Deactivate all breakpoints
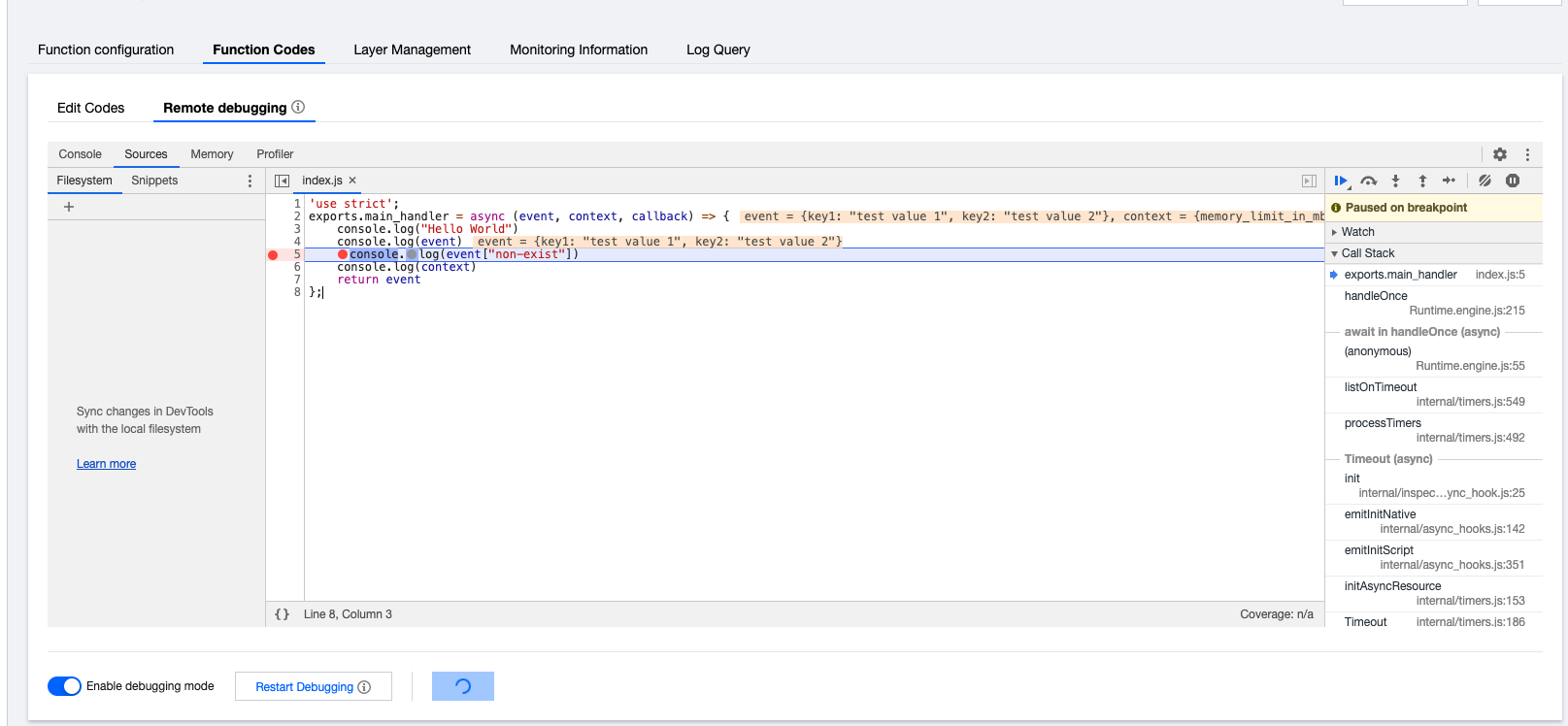 (x=1485, y=181)
